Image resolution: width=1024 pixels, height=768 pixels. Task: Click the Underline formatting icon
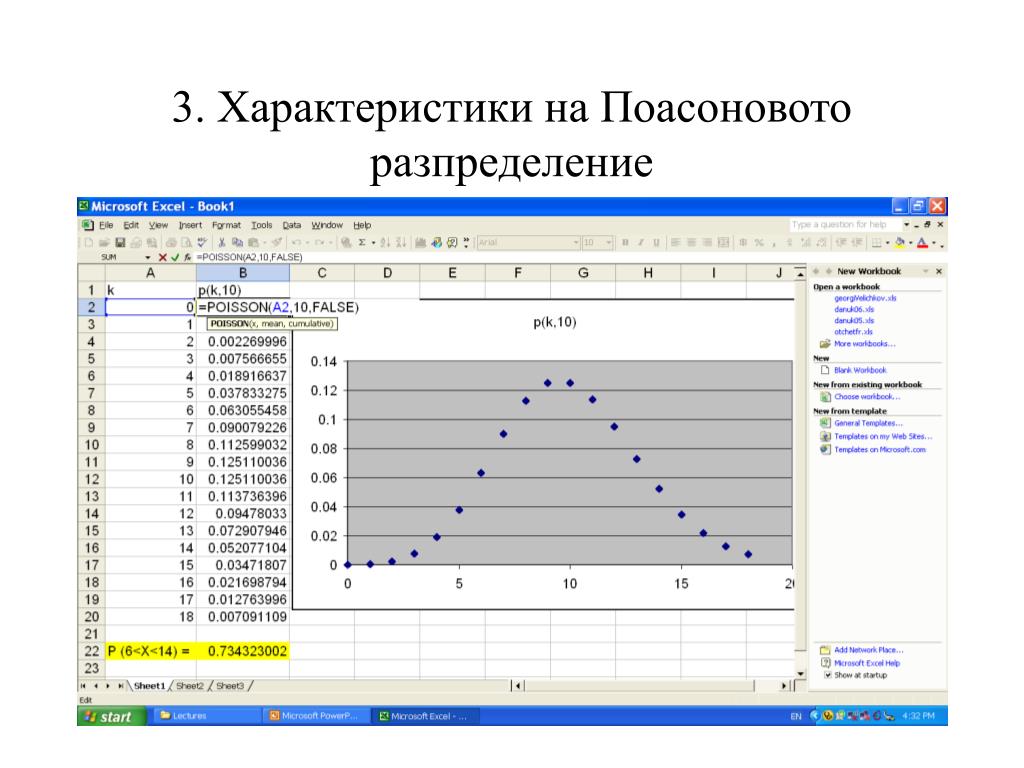tap(656, 242)
